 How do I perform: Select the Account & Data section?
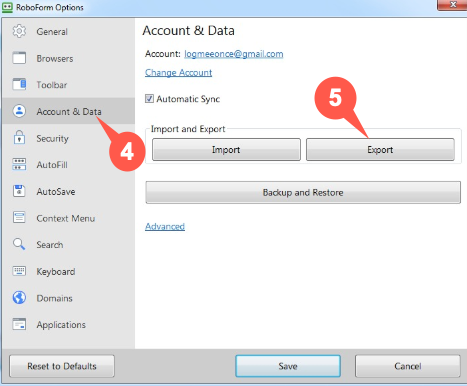point(68,111)
